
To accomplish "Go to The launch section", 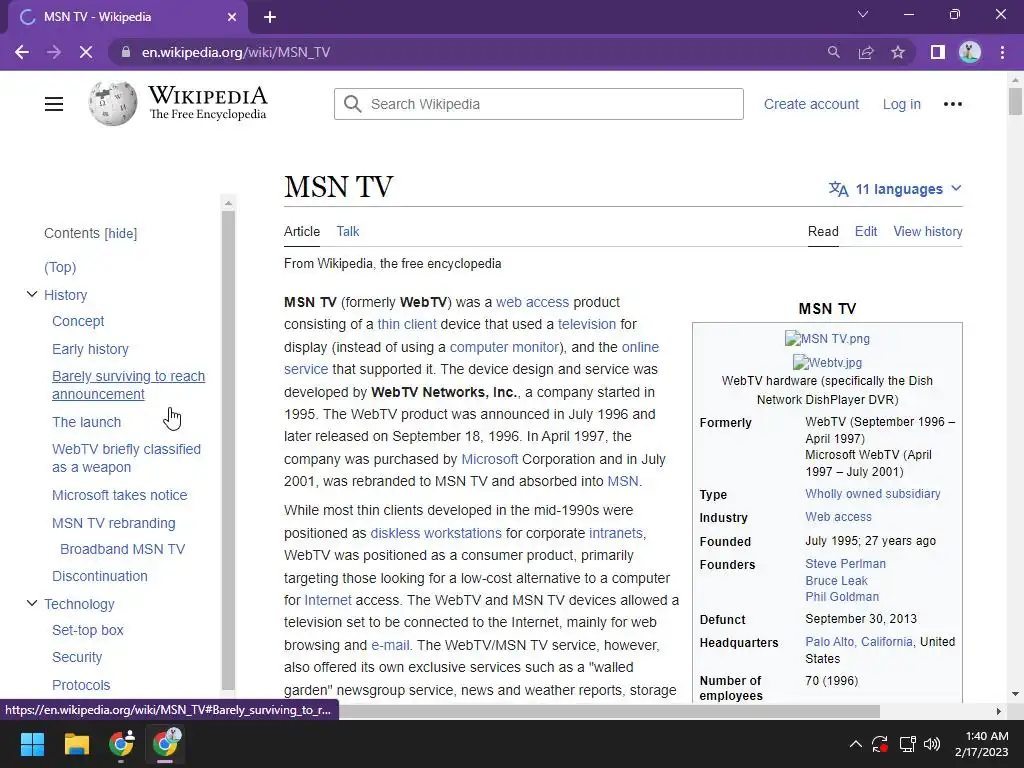I will click(x=86, y=422).
